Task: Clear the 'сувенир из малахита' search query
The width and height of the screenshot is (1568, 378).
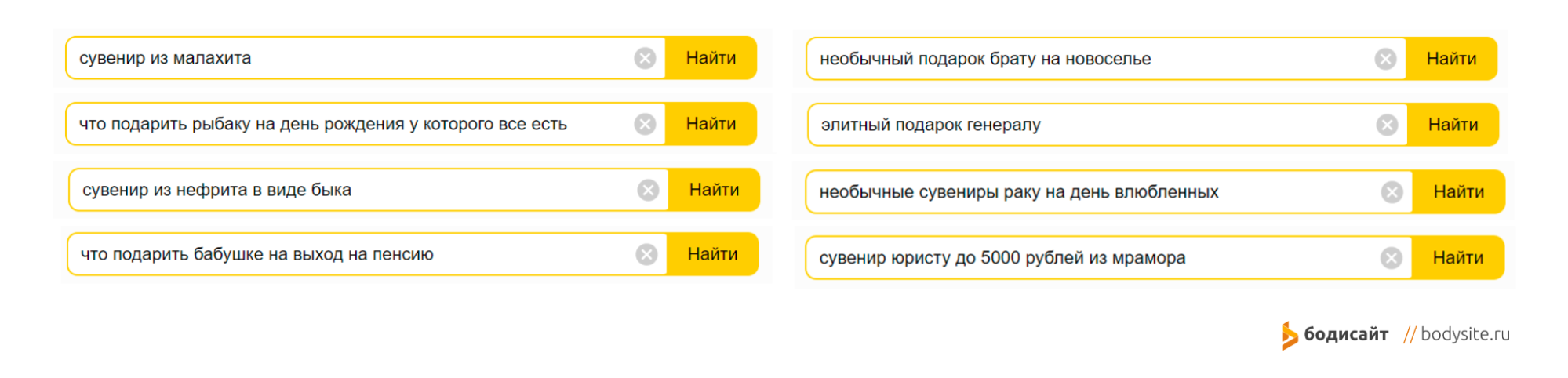Action: pos(645,58)
